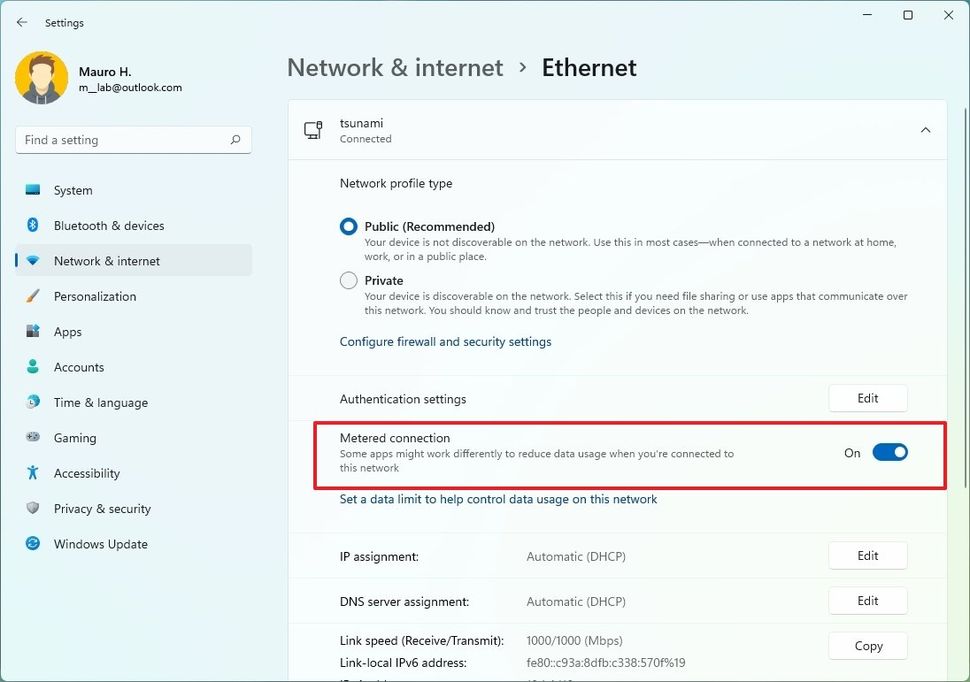This screenshot has height=682, width=970.
Task: Open Configure firewall and security settings
Action: click(445, 341)
